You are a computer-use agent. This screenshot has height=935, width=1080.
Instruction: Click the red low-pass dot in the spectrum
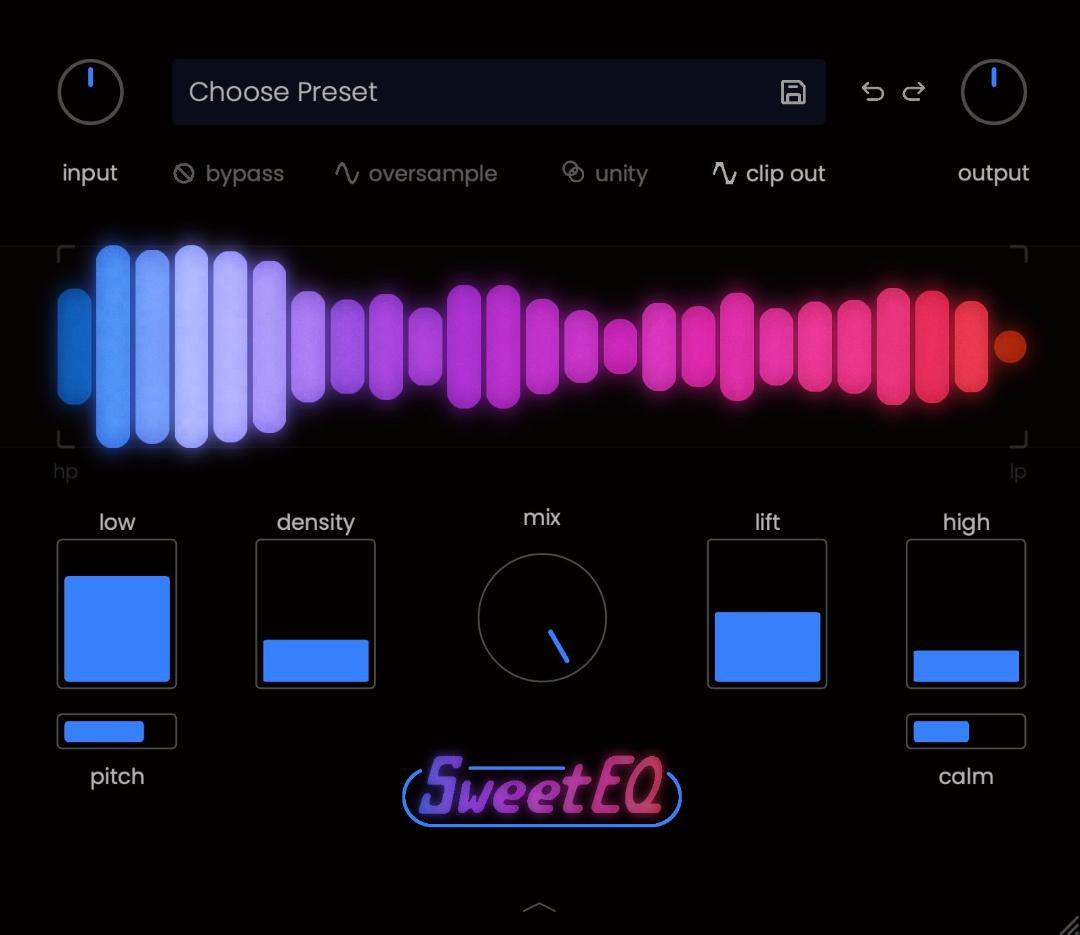1010,347
